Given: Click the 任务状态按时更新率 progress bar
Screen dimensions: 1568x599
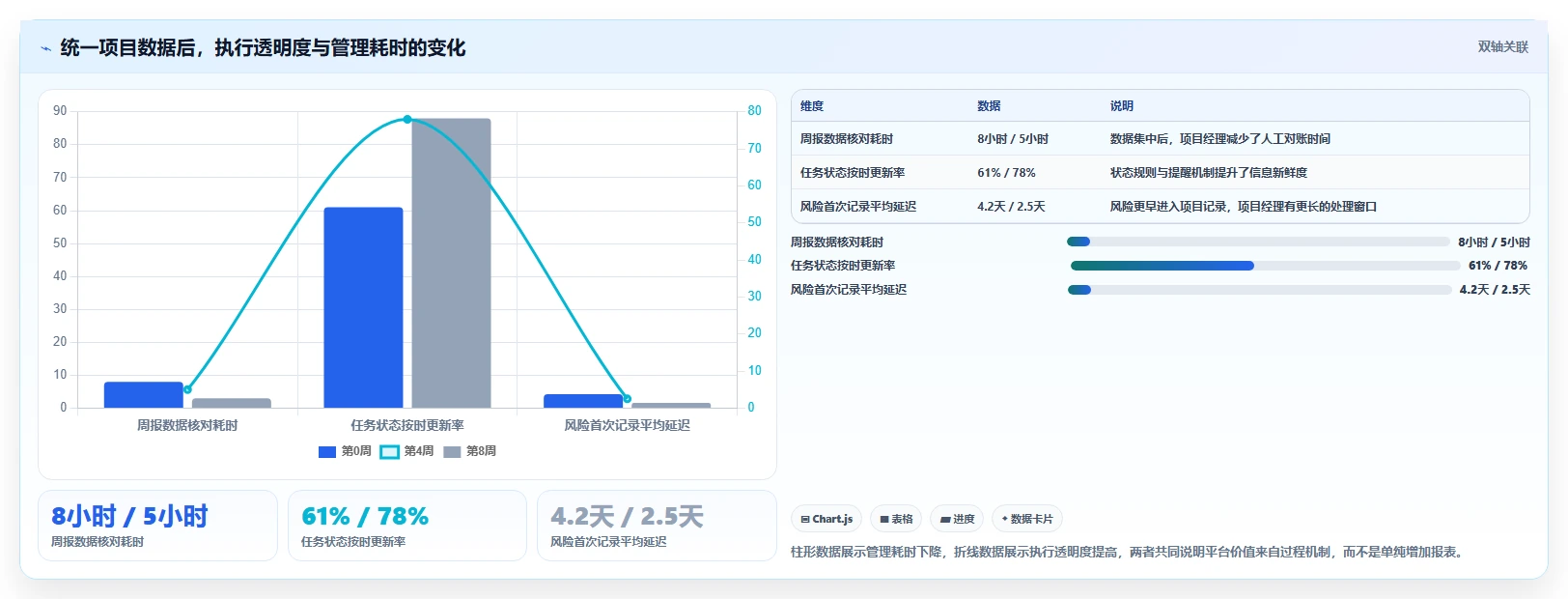Looking at the screenshot, I should [x=1265, y=266].
